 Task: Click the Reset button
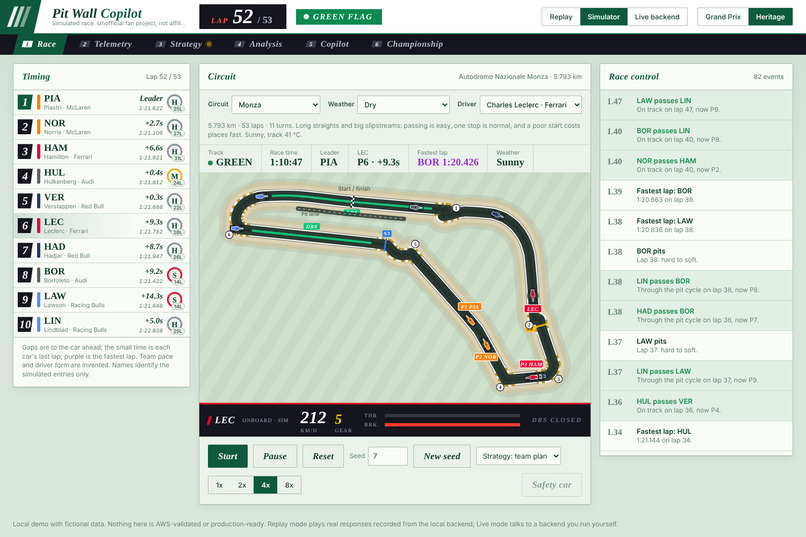(323, 456)
